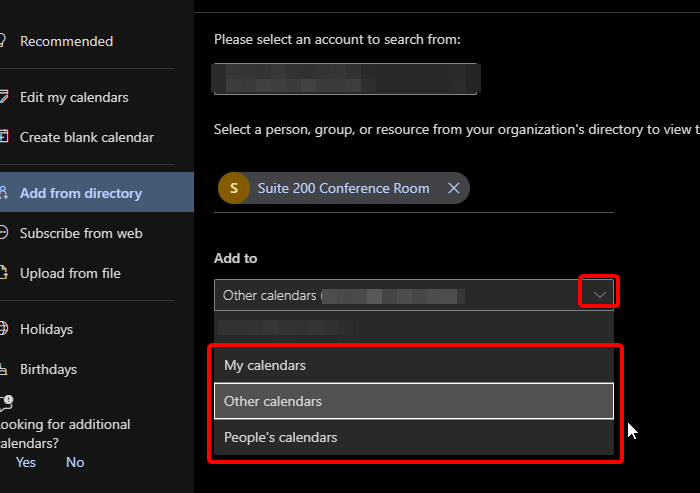
Task: Click the Upload from file icon
Action: (x=4, y=273)
